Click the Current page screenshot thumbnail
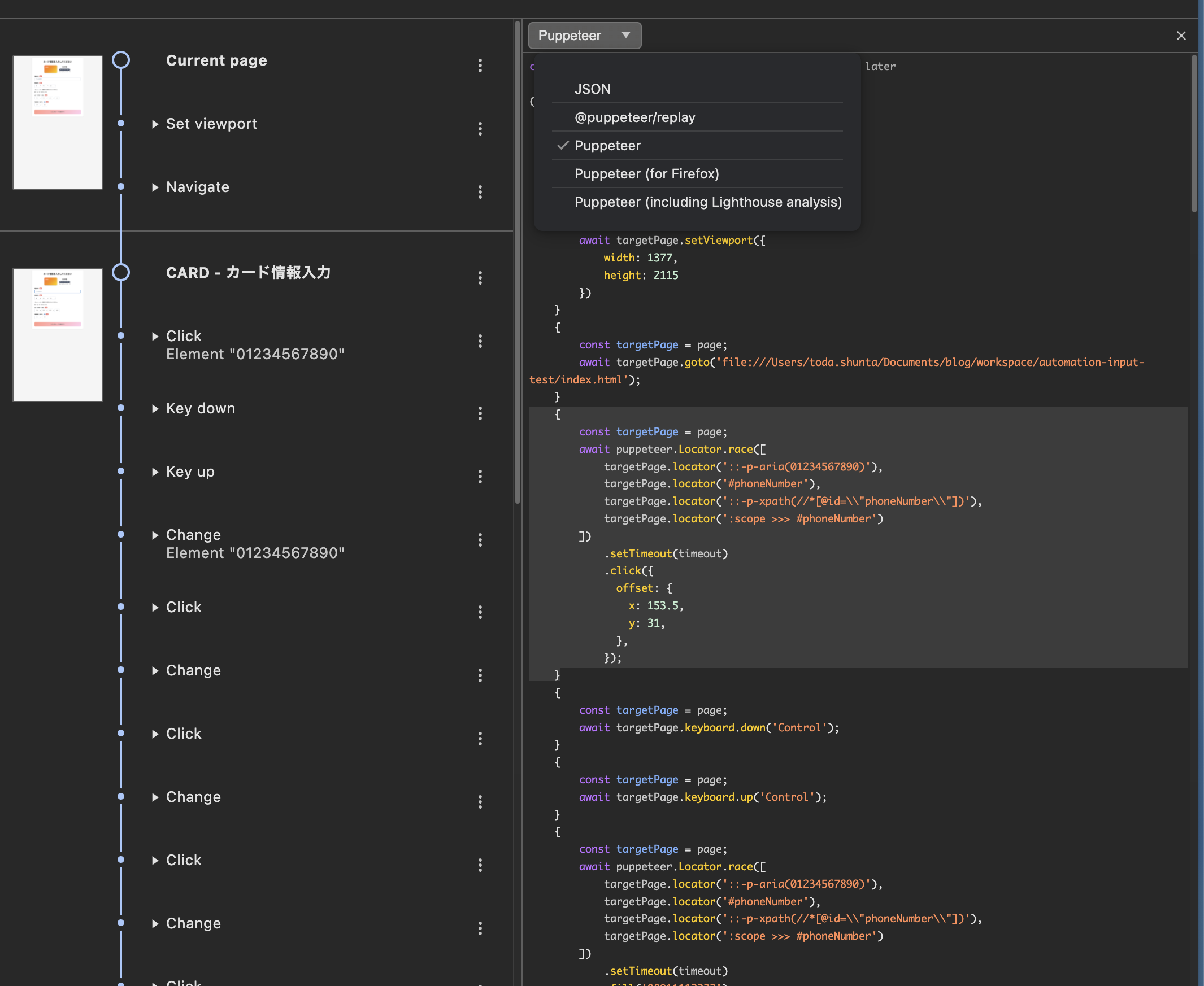This screenshot has width=1204, height=986. coord(58,122)
